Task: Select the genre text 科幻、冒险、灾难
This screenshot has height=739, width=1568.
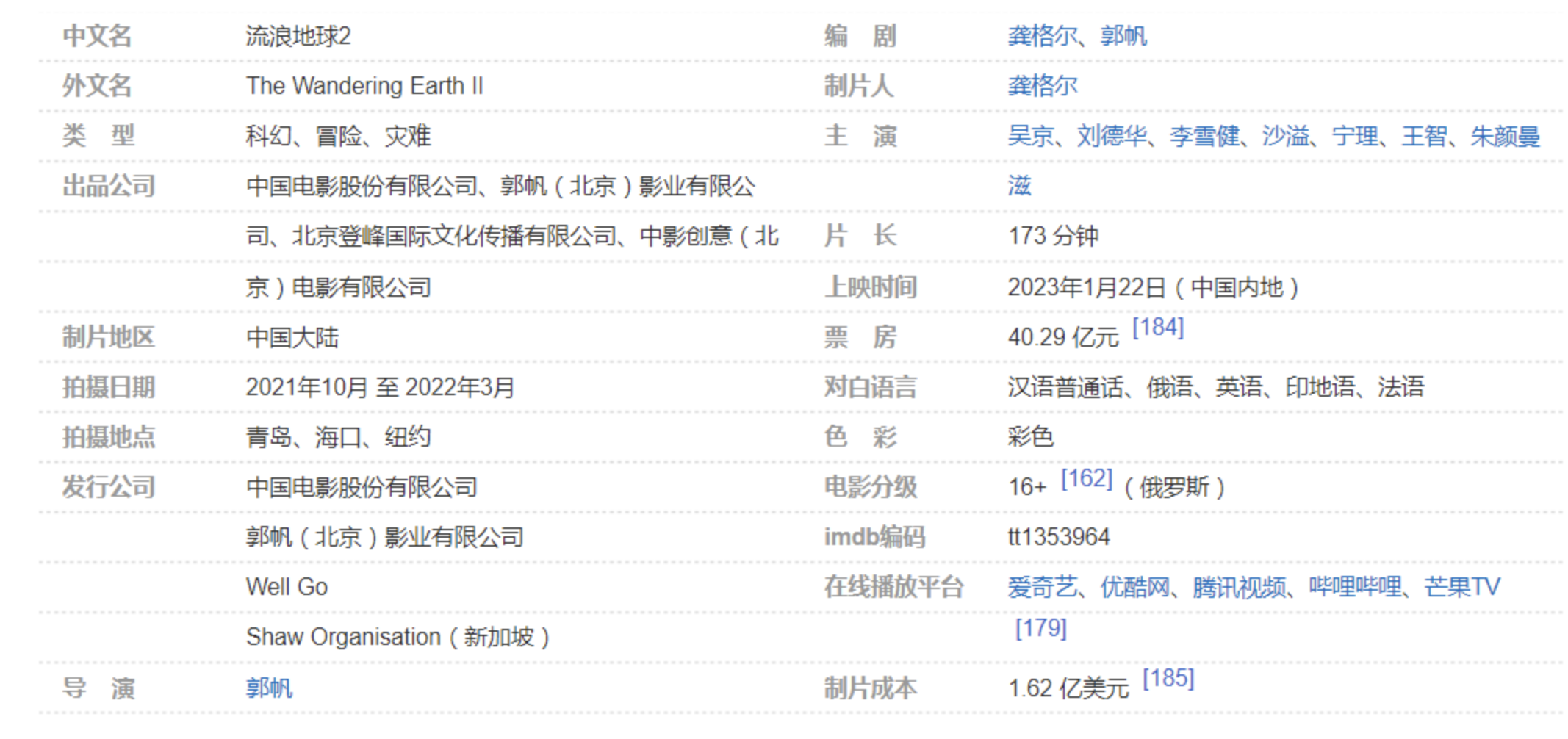Action: point(338,135)
